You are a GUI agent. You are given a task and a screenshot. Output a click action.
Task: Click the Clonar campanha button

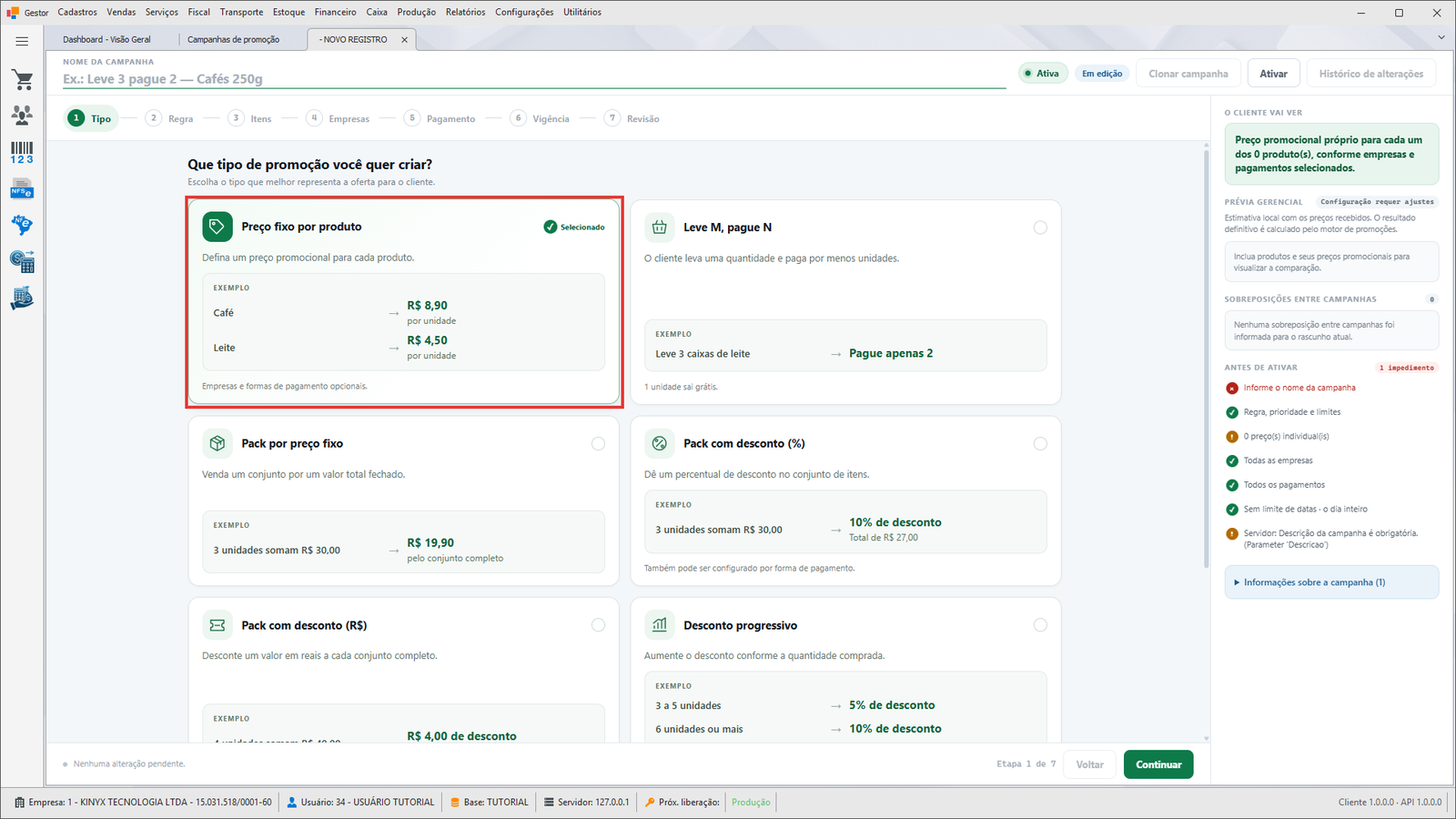(1188, 74)
